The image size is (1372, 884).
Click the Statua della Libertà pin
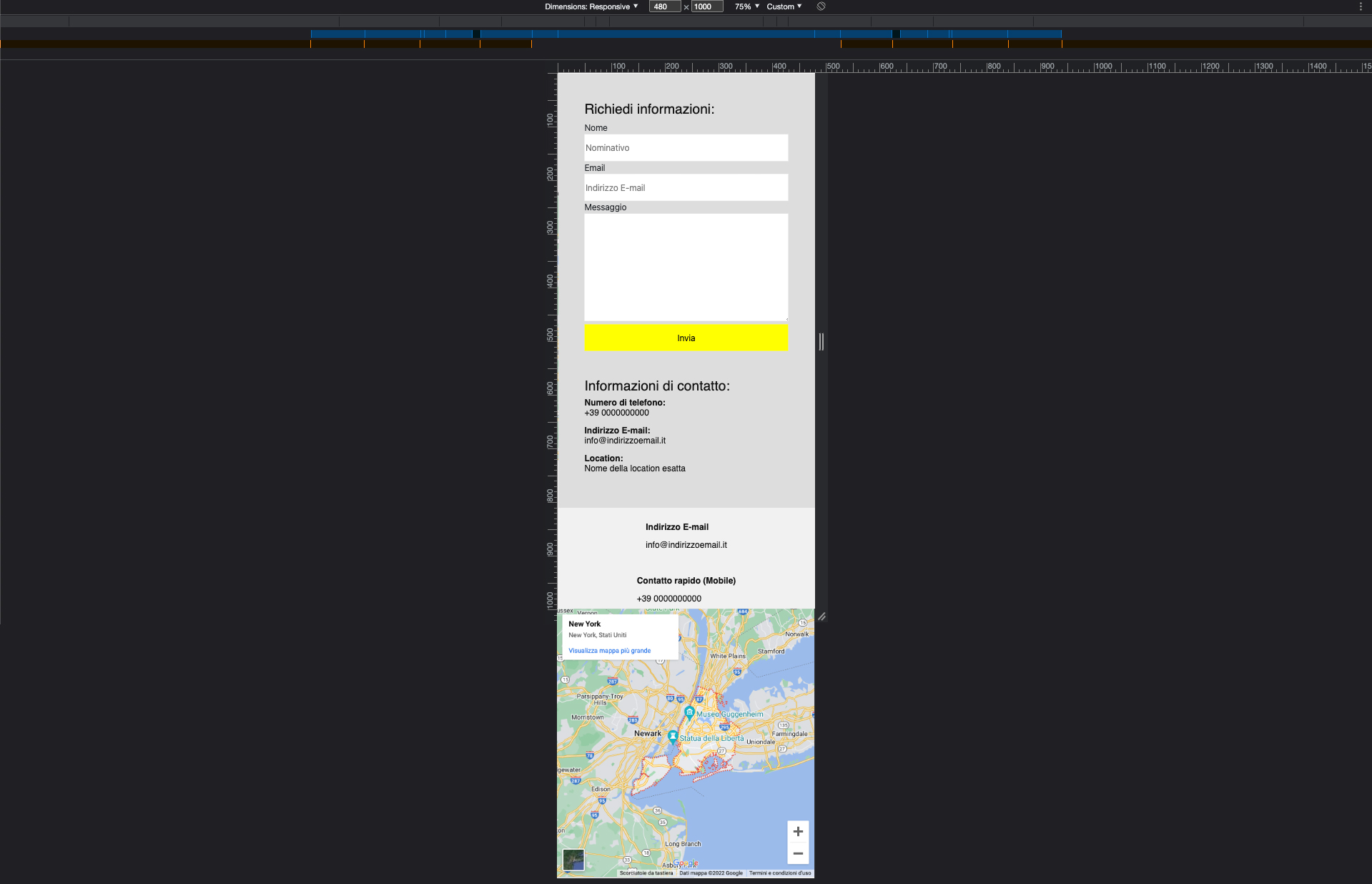(673, 736)
